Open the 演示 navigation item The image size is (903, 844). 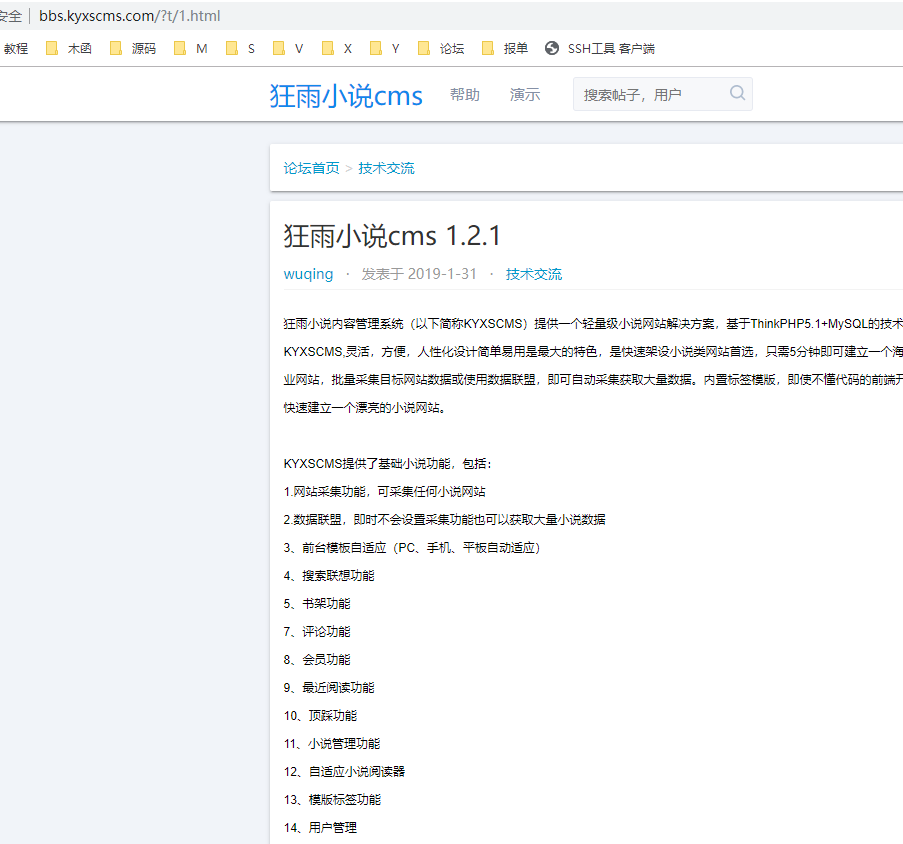click(x=525, y=94)
